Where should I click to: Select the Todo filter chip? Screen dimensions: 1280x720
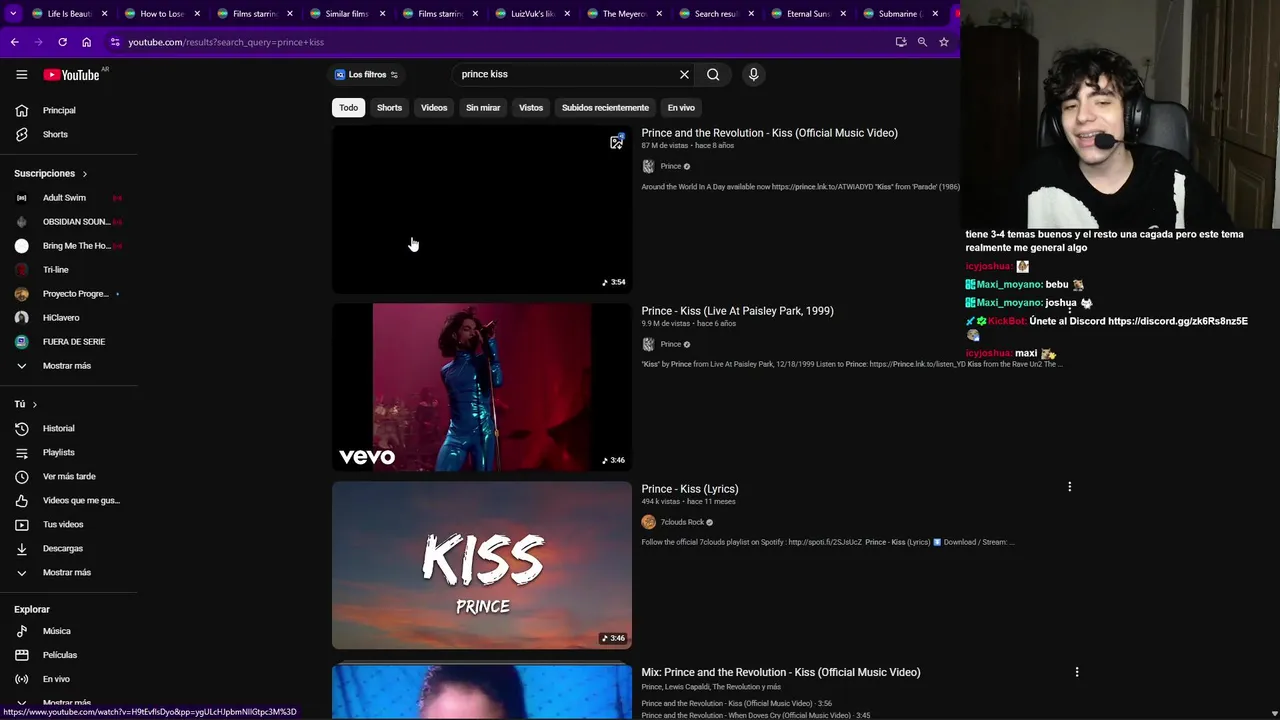click(x=348, y=107)
